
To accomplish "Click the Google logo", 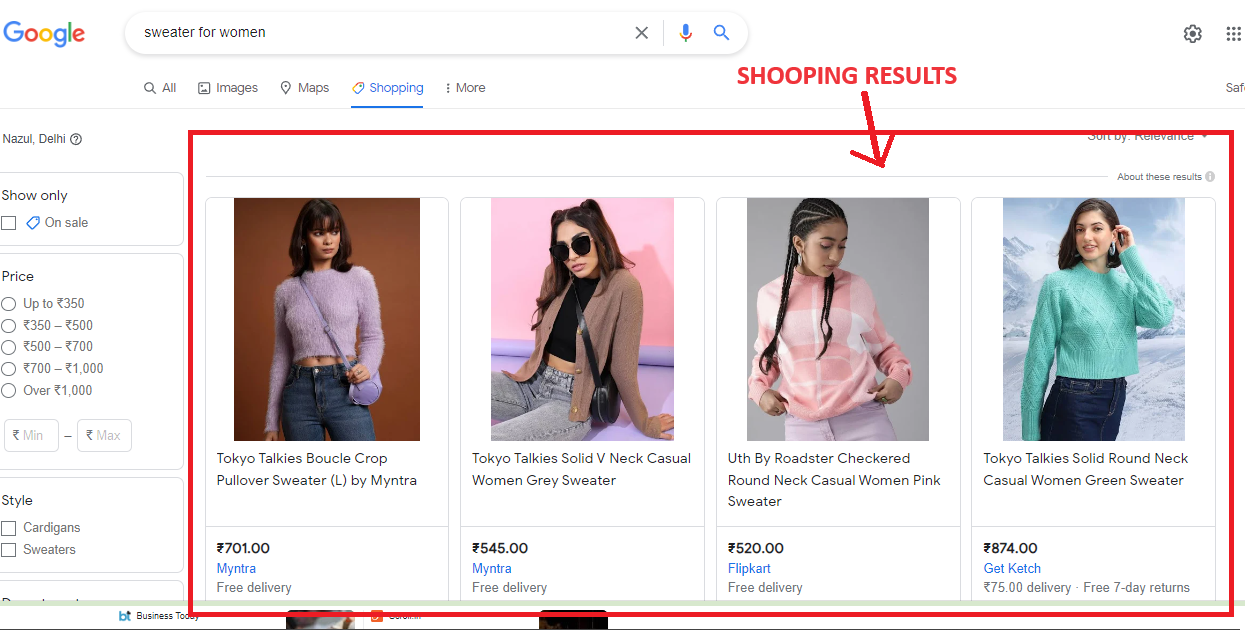I will pos(44,33).
